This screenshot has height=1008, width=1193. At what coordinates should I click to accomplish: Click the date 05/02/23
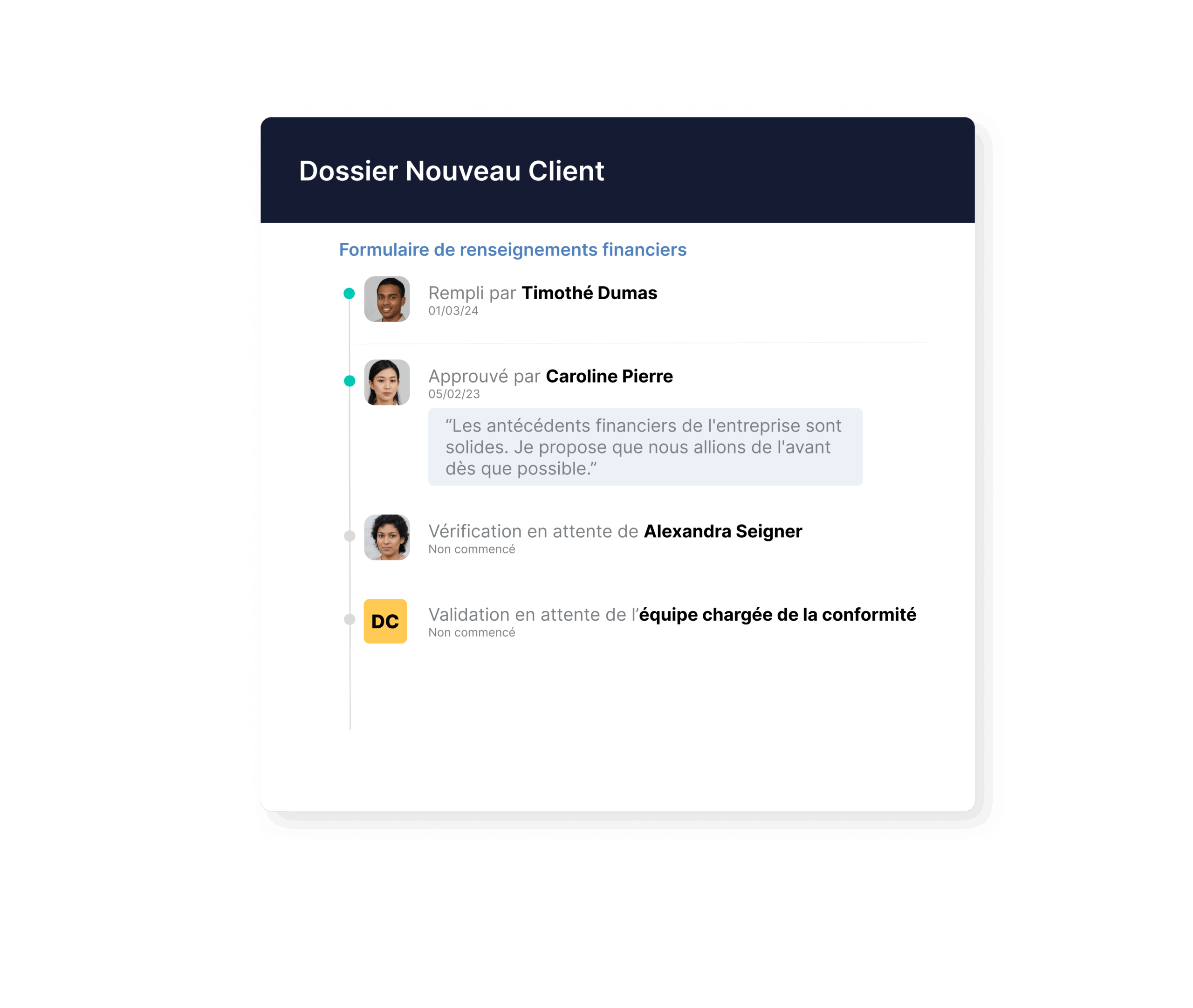pos(454,394)
